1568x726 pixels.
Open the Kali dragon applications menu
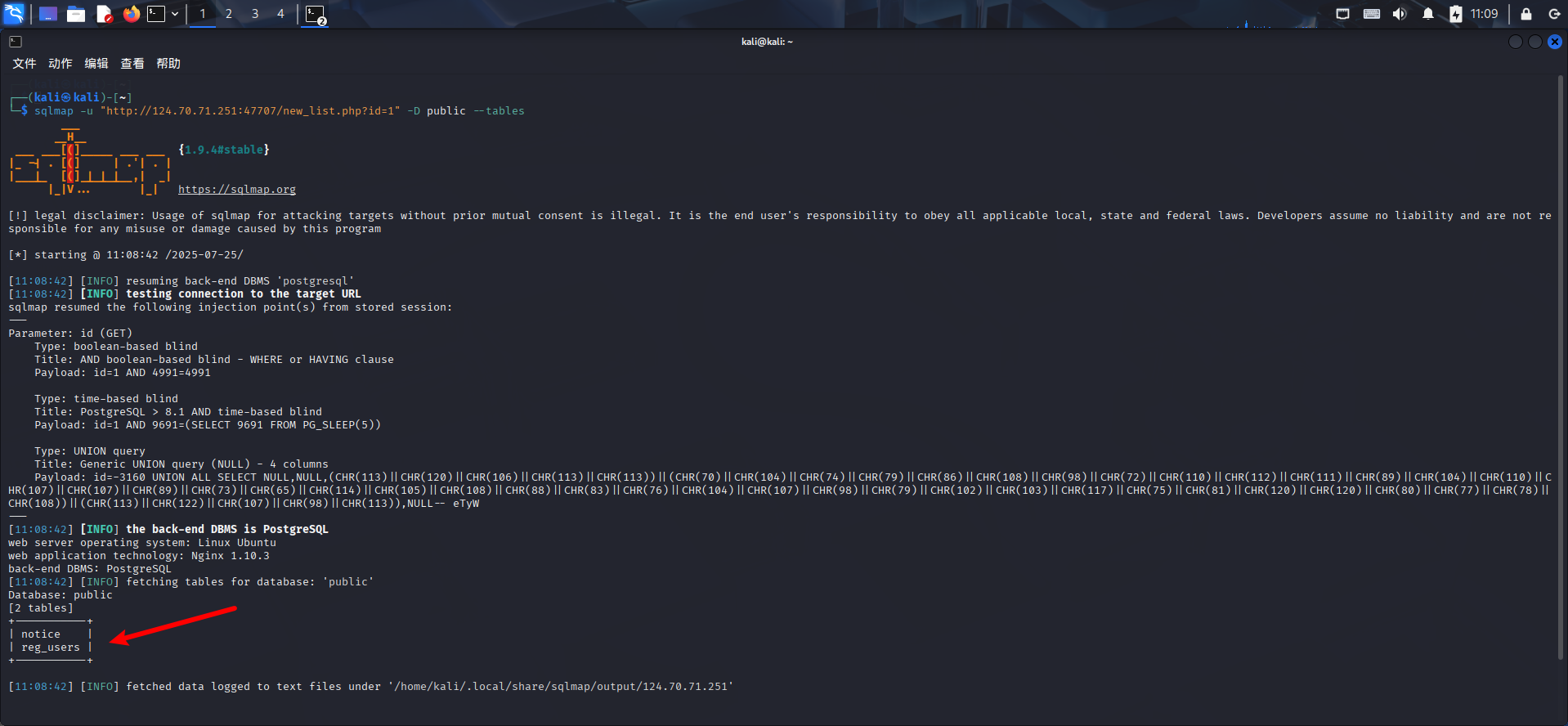[14, 13]
